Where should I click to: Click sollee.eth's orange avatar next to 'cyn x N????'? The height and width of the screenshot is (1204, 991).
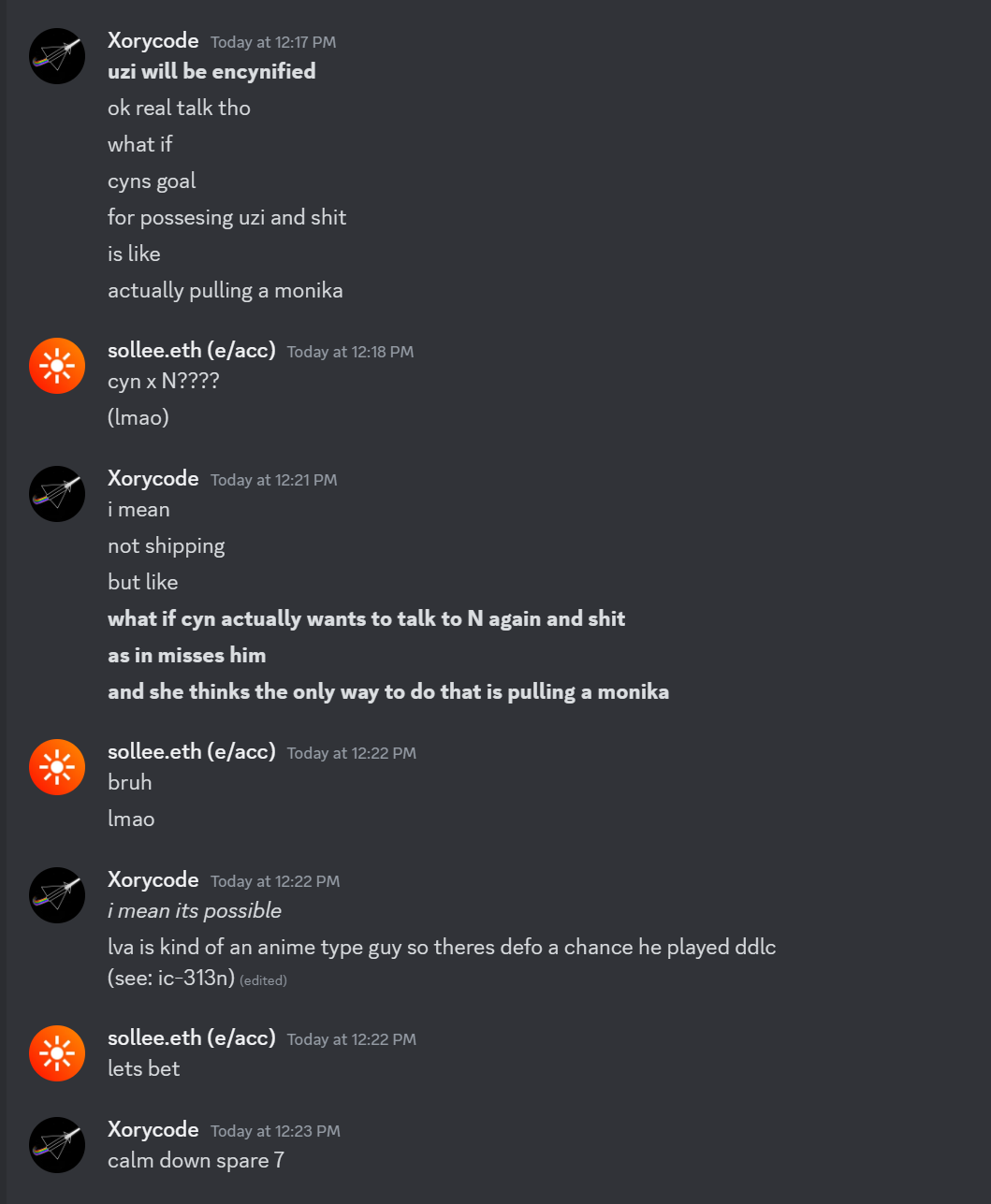click(57, 366)
